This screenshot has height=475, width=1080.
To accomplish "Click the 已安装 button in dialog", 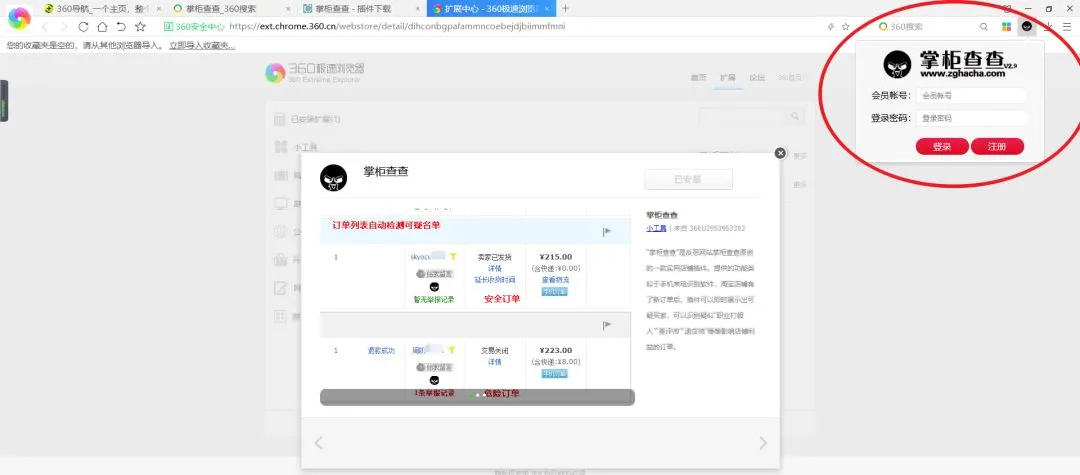I will click(x=688, y=179).
